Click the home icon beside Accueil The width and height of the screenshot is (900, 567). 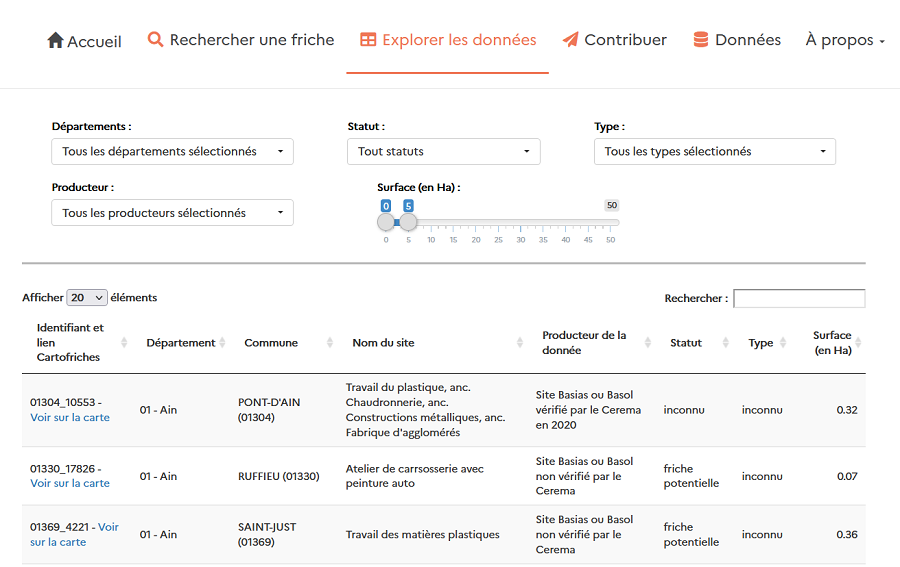55,40
